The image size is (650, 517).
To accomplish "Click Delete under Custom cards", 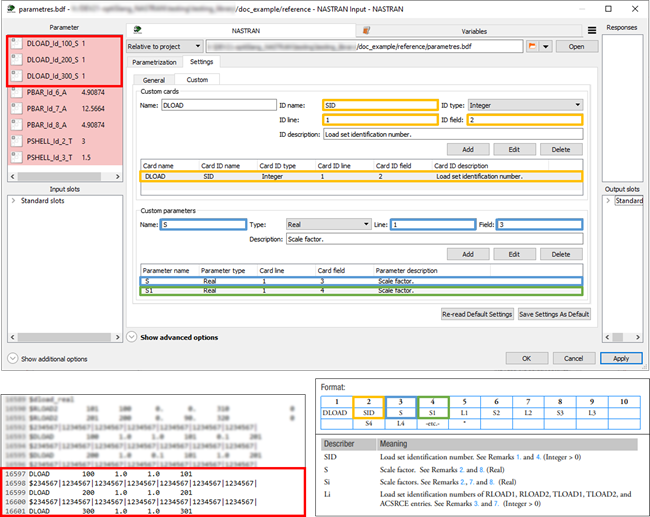I will (x=561, y=149).
